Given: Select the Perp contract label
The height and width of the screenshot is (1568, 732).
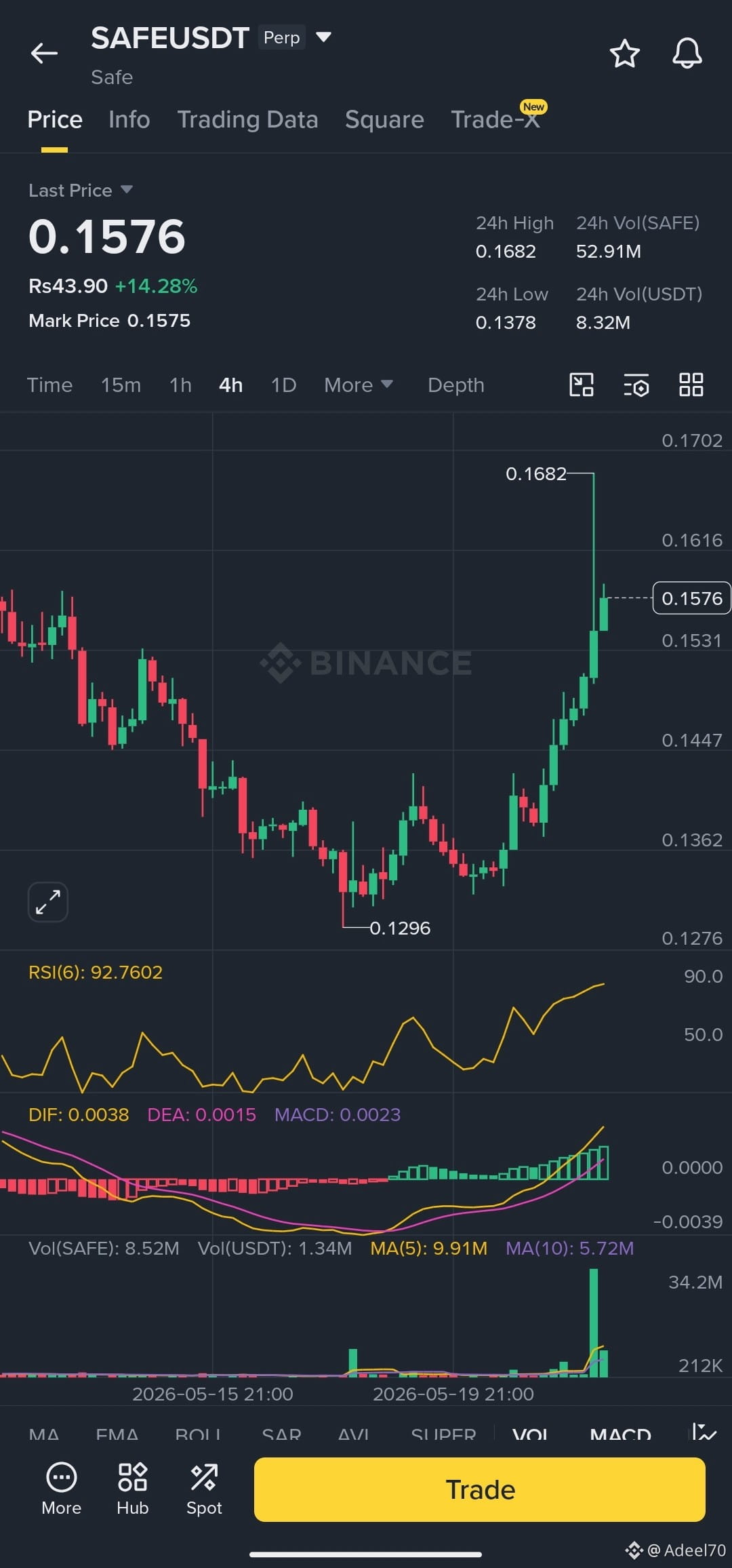Looking at the screenshot, I should 281,37.
